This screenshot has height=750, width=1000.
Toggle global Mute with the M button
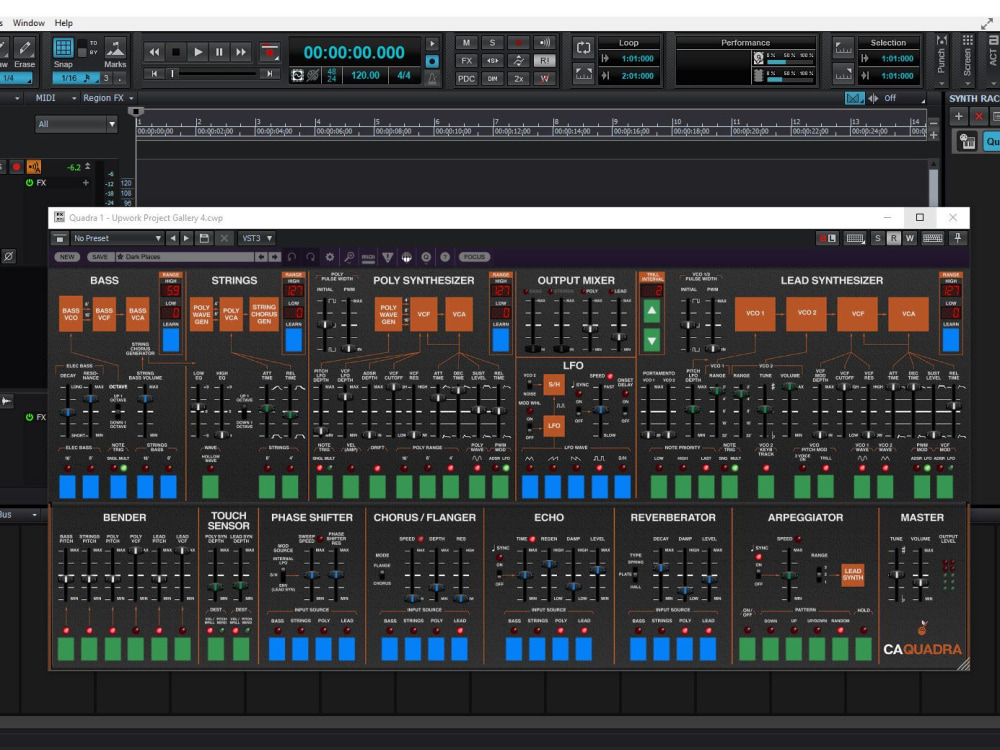point(466,43)
